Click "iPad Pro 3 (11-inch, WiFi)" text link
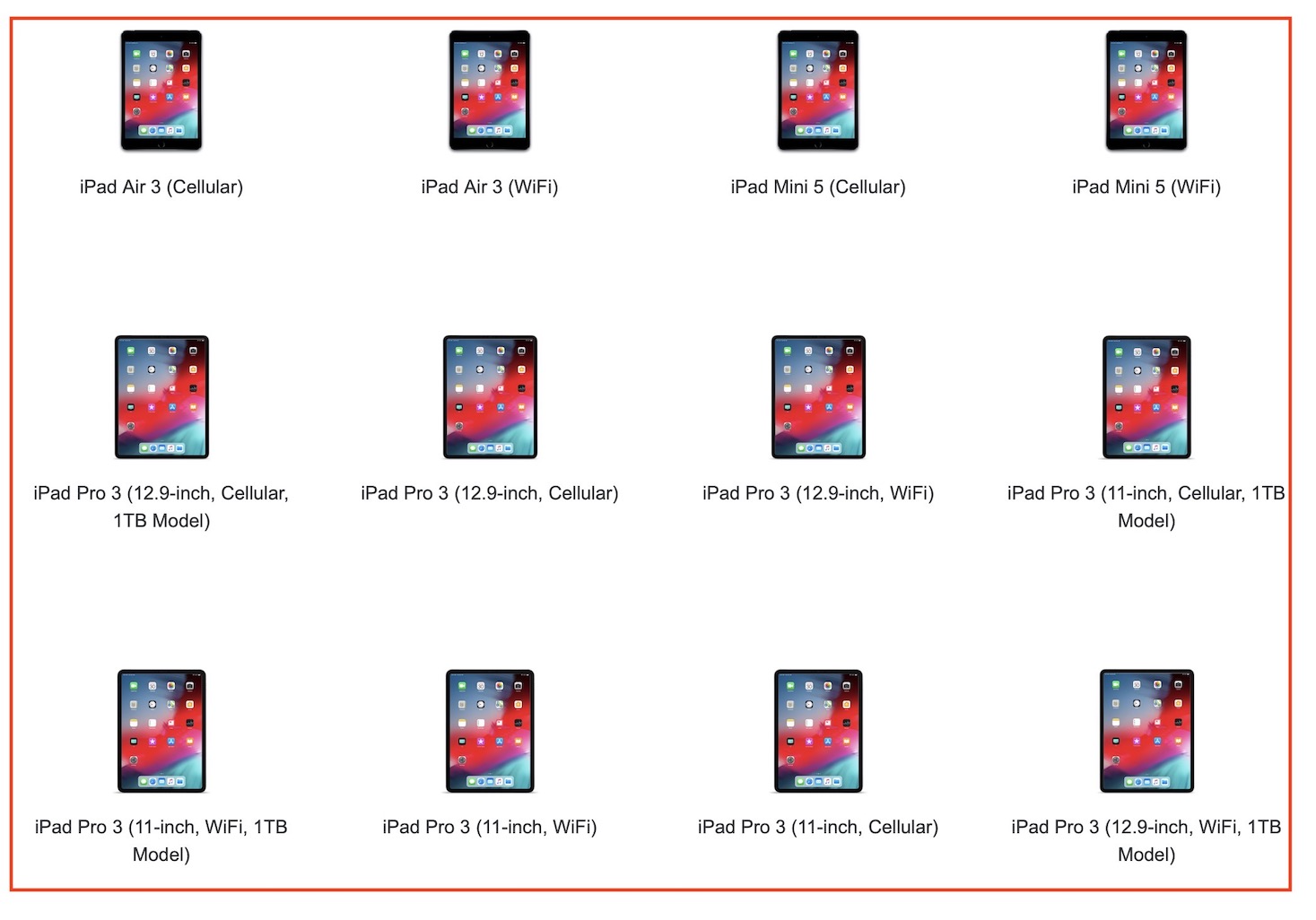The image size is (1316, 920). point(490,827)
